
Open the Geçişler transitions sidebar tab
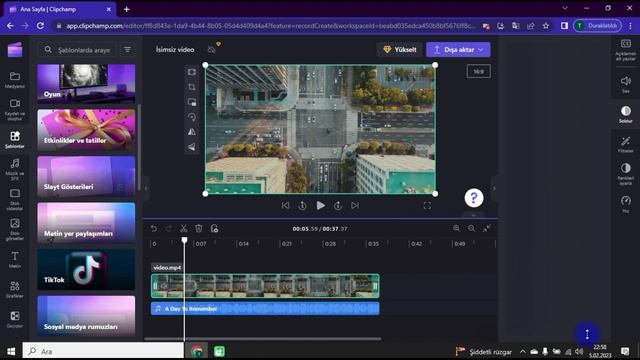coord(15,319)
